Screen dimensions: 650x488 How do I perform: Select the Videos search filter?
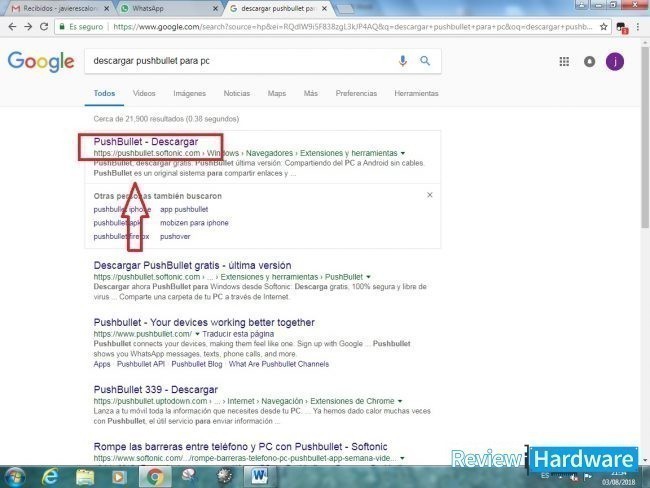(144, 93)
